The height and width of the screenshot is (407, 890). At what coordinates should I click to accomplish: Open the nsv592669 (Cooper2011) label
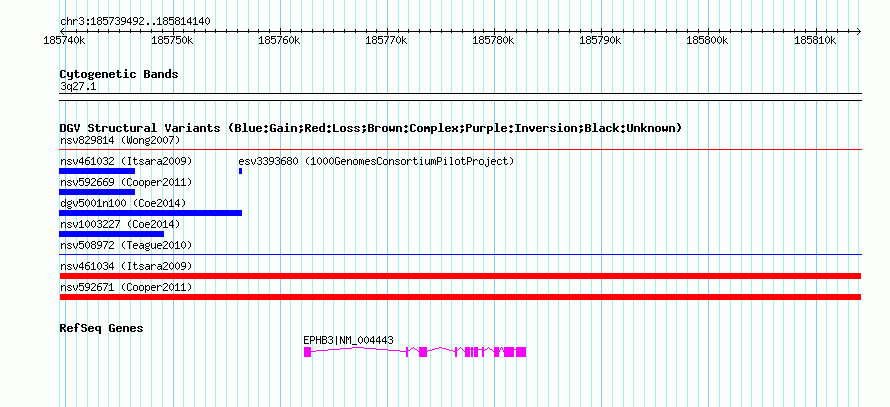(x=126, y=182)
